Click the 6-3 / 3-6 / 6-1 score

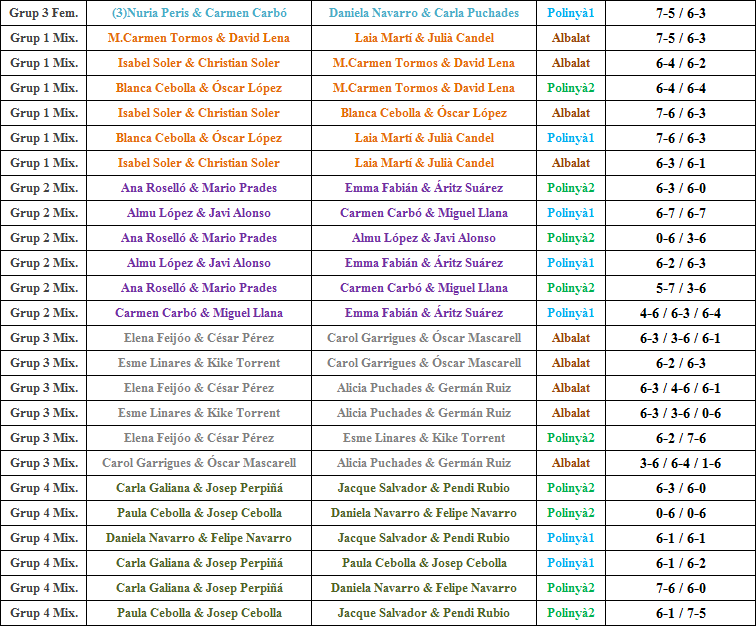pyautogui.click(x=680, y=338)
